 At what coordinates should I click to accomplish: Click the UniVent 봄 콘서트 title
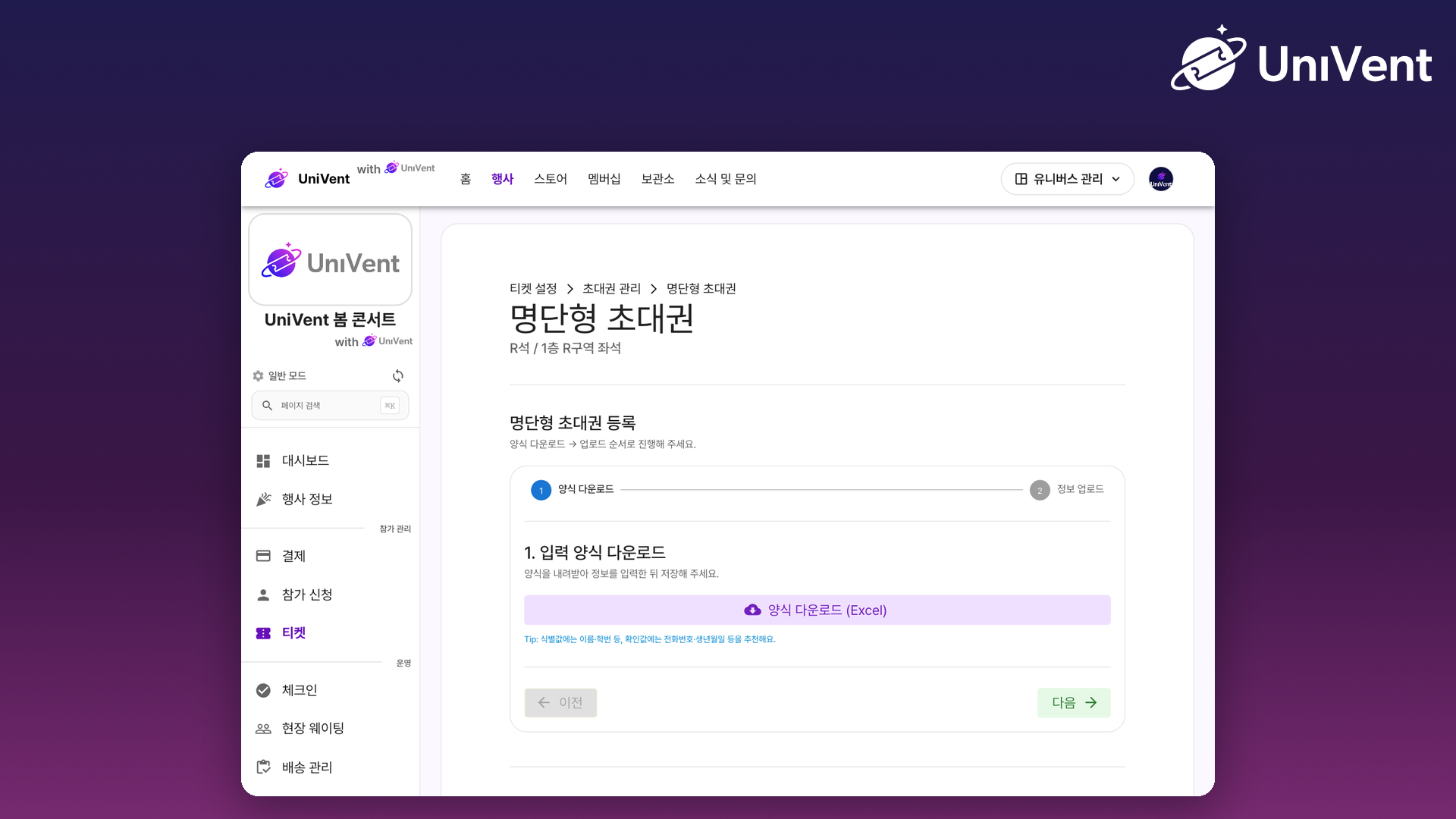[x=330, y=320]
